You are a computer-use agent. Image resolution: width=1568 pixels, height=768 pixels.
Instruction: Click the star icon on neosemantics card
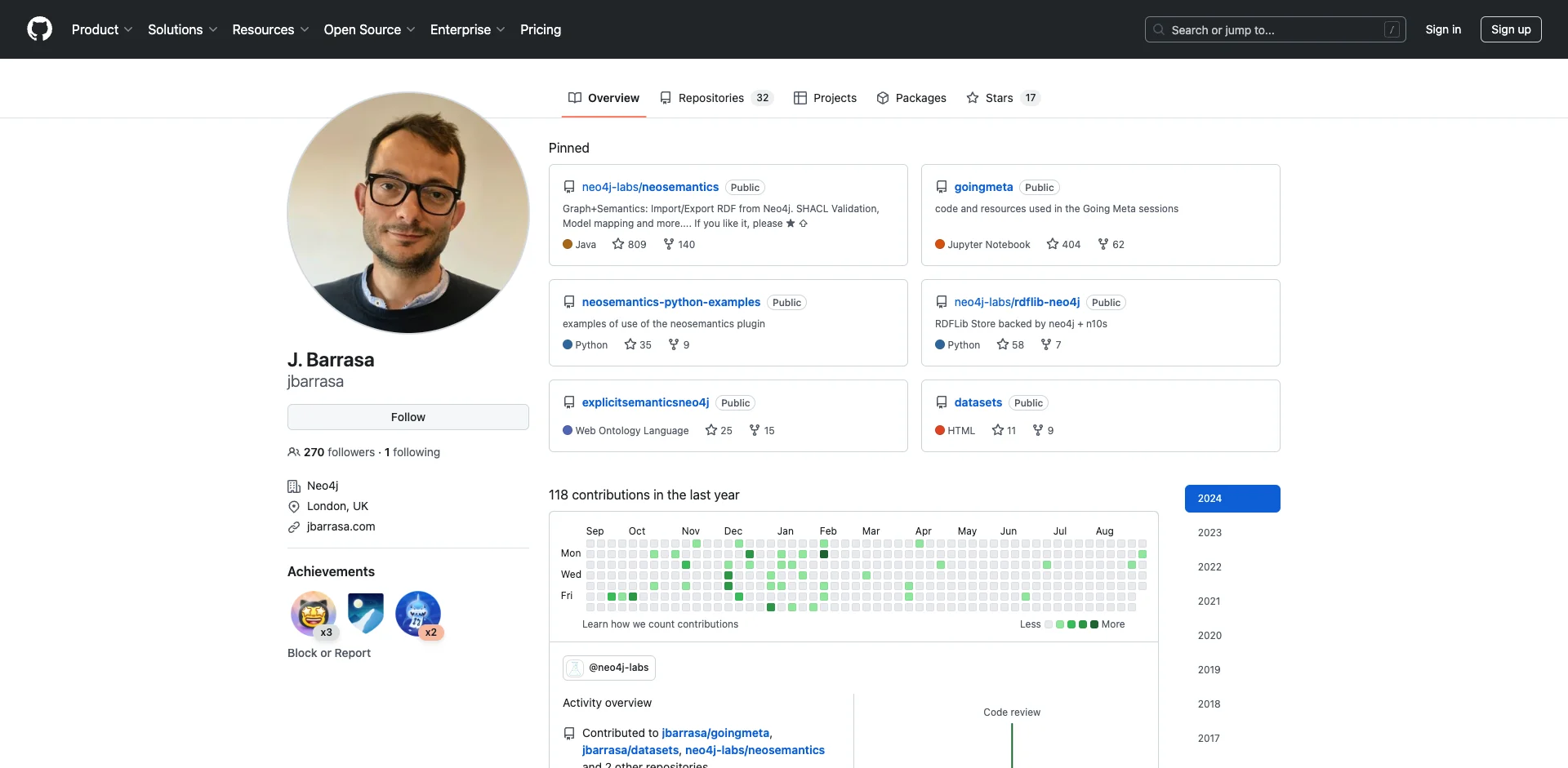[x=618, y=244]
